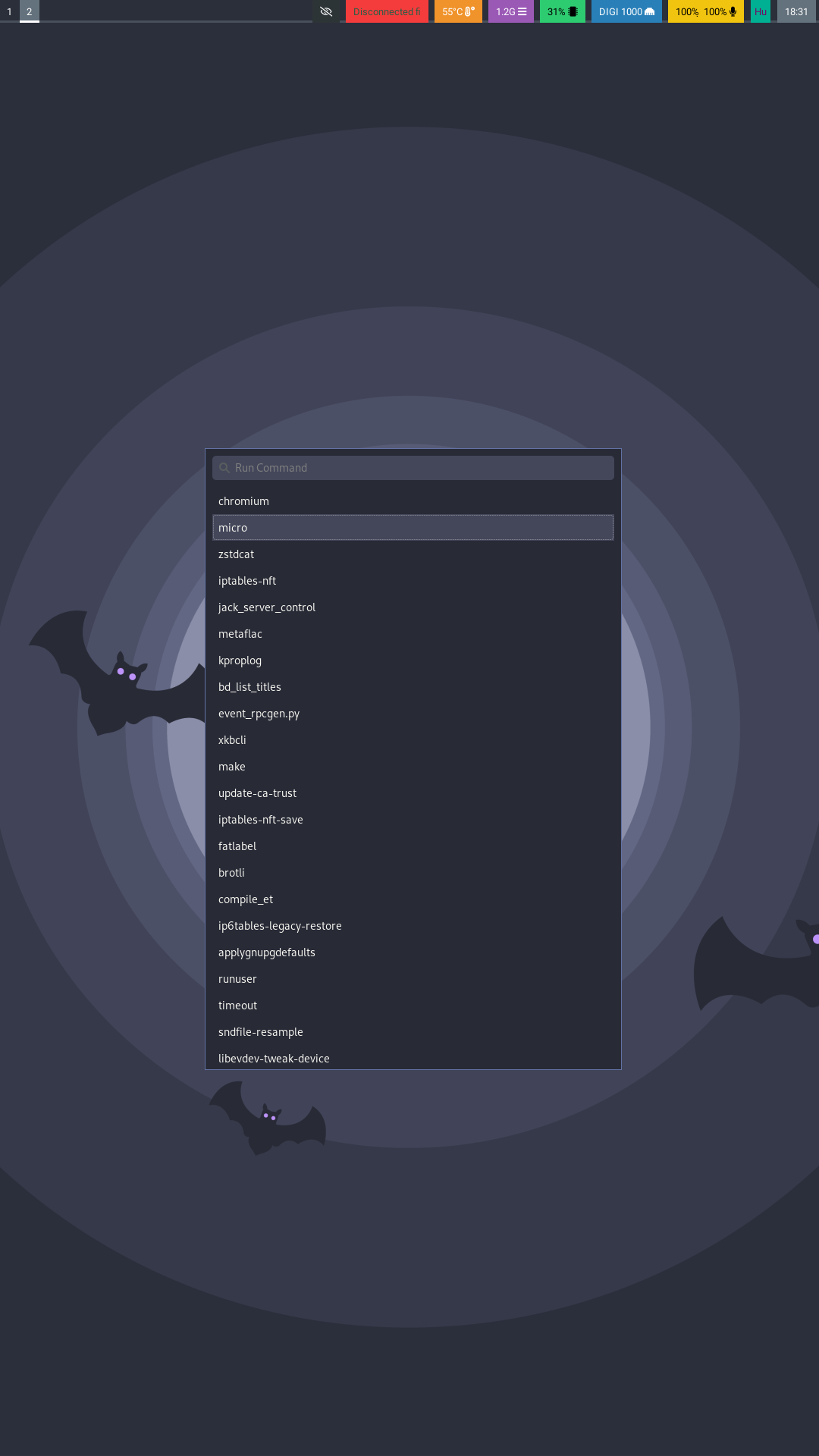Select ip6tables-legacy-restore entry
This screenshot has height=1456, width=819.
[x=413, y=926]
